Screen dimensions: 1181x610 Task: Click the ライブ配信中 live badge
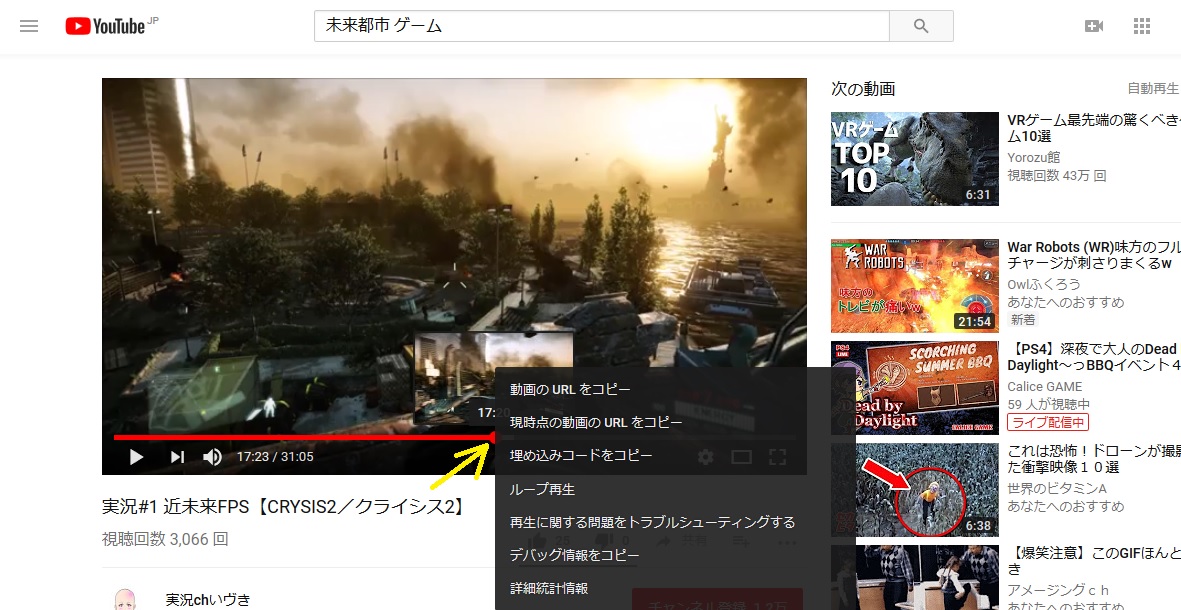pyautogui.click(x=1048, y=422)
